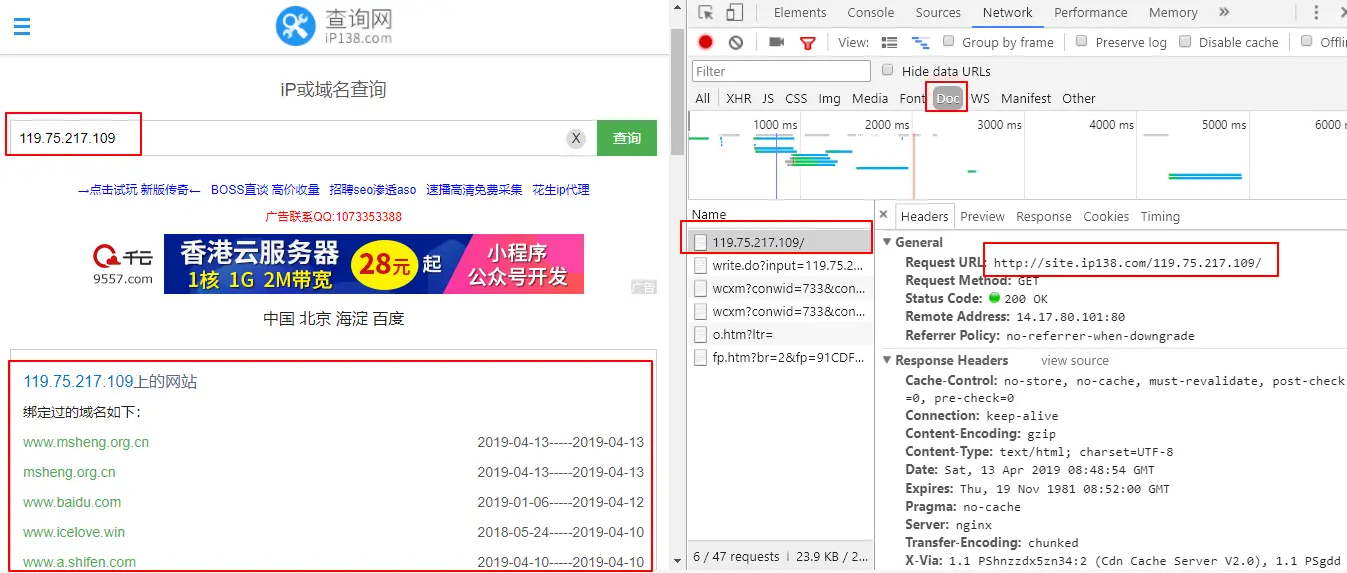Open the Performance tab
The height and width of the screenshot is (573, 1347).
pos(1090,13)
